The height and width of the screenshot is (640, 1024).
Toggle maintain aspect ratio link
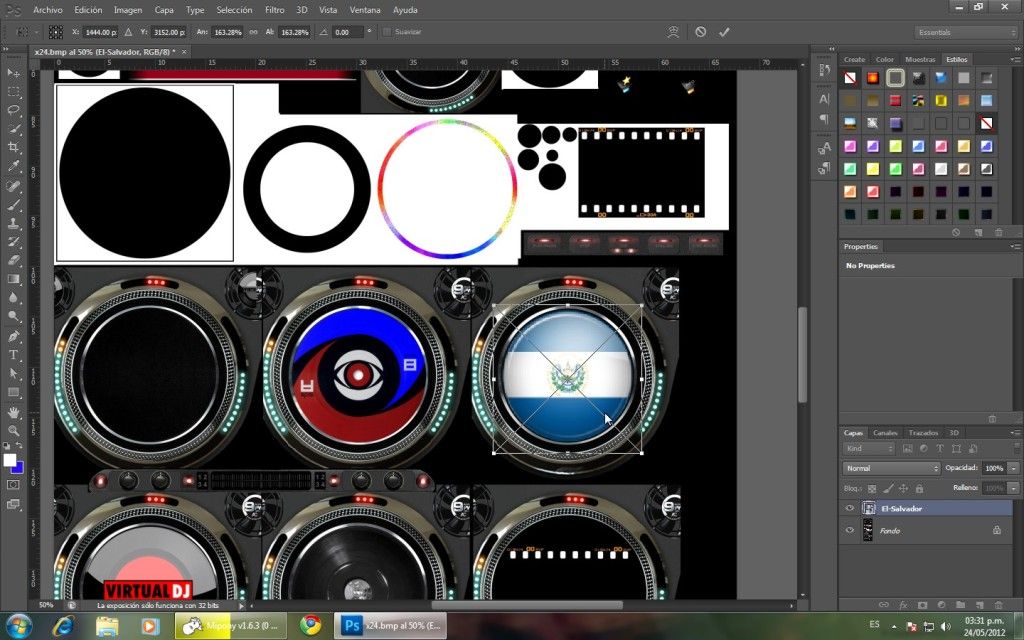coord(253,32)
